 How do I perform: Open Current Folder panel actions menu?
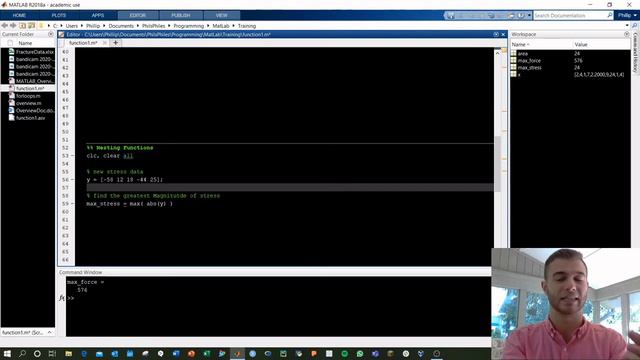(51, 34)
